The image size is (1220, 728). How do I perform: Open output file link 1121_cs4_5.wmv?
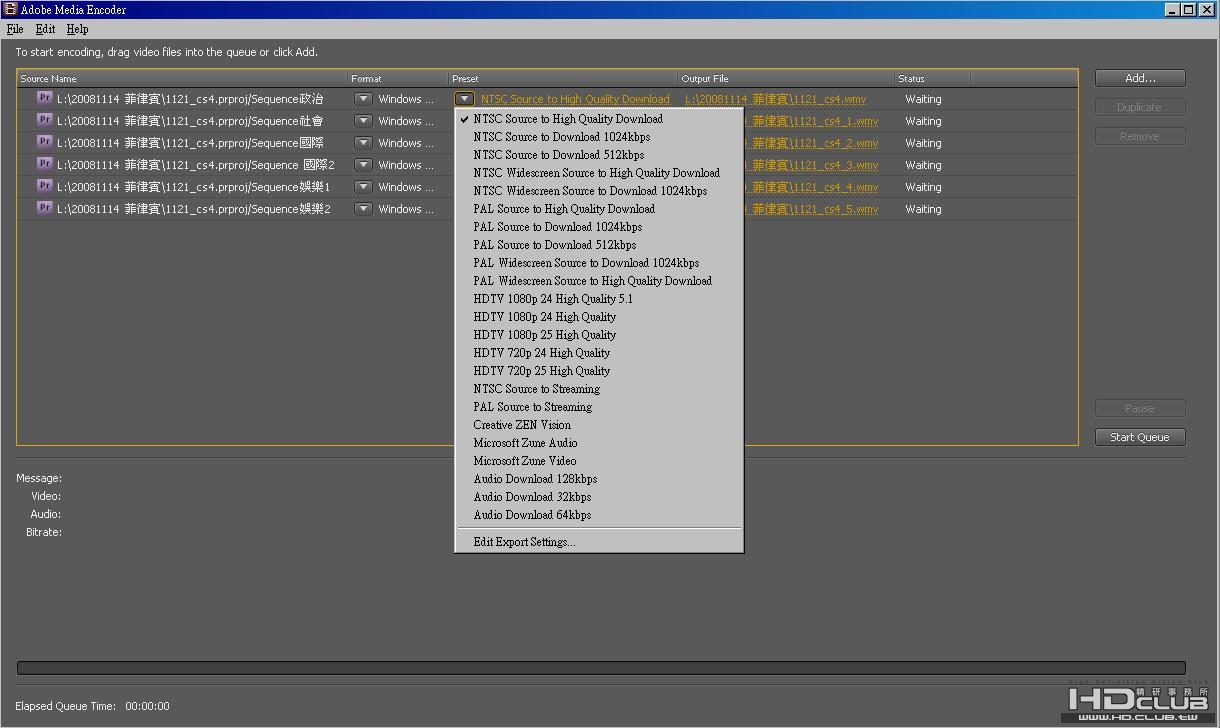pos(812,209)
